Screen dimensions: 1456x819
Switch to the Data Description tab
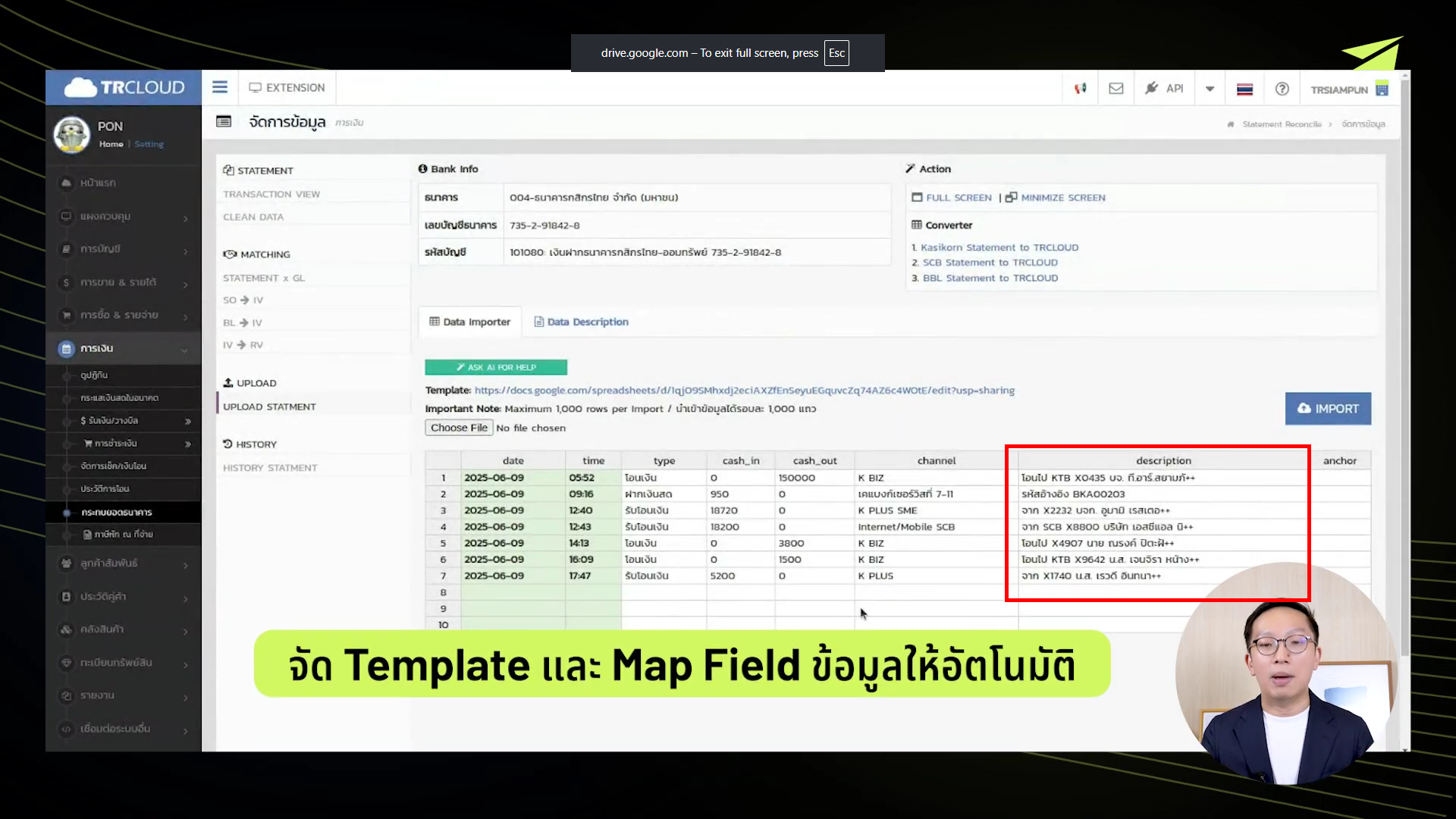point(582,322)
